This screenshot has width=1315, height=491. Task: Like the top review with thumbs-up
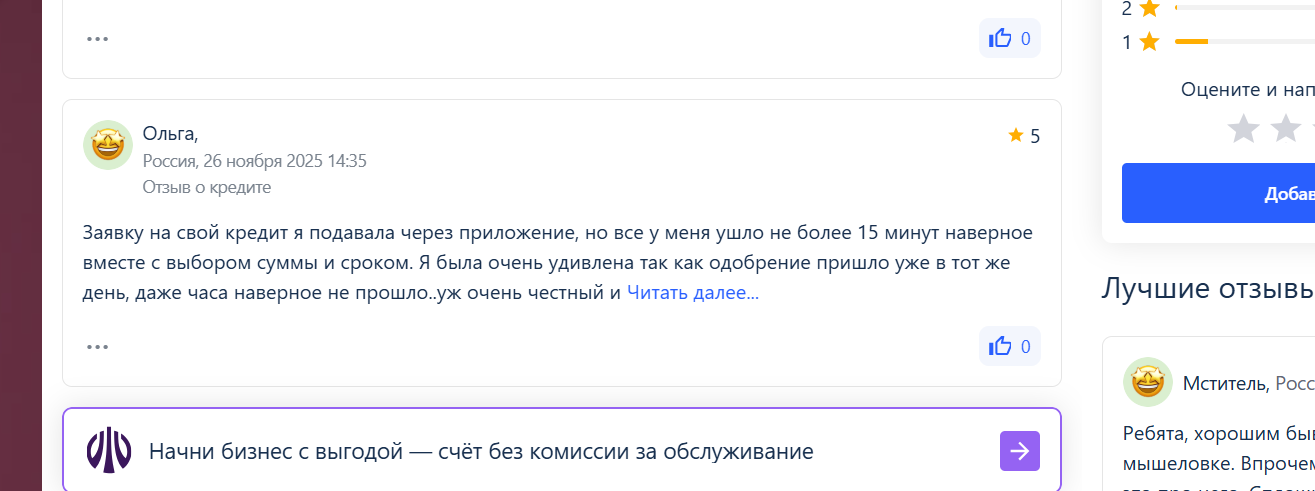(1009, 39)
